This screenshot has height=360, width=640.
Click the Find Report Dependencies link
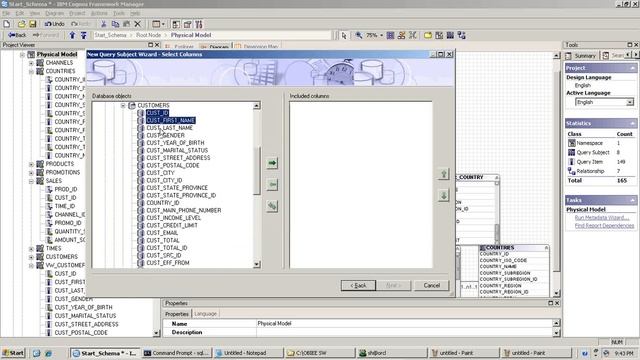(x=604, y=226)
